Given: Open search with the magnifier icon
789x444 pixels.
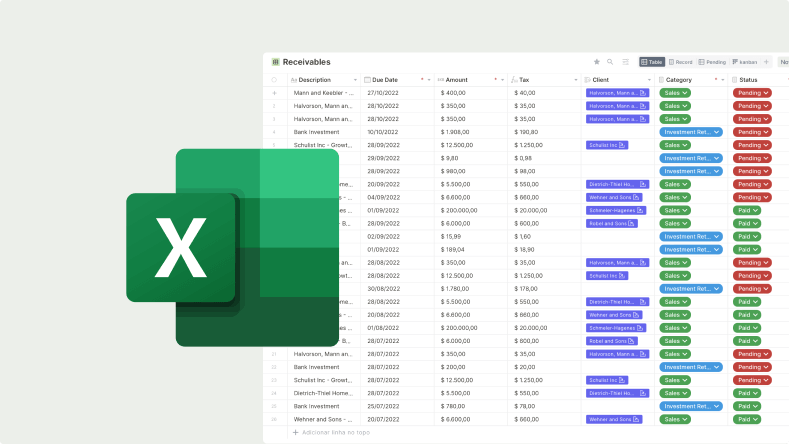Looking at the screenshot, I should click(x=610, y=62).
